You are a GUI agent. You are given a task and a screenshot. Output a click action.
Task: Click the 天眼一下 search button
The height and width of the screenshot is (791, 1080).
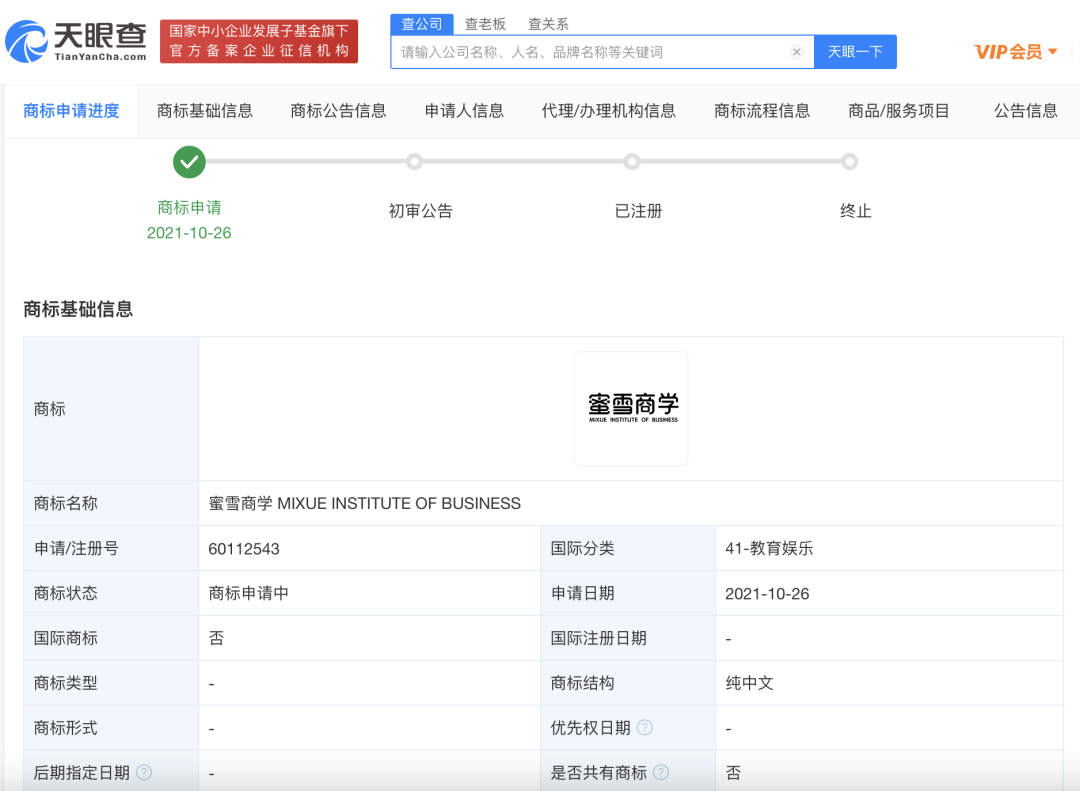pos(855,52)
